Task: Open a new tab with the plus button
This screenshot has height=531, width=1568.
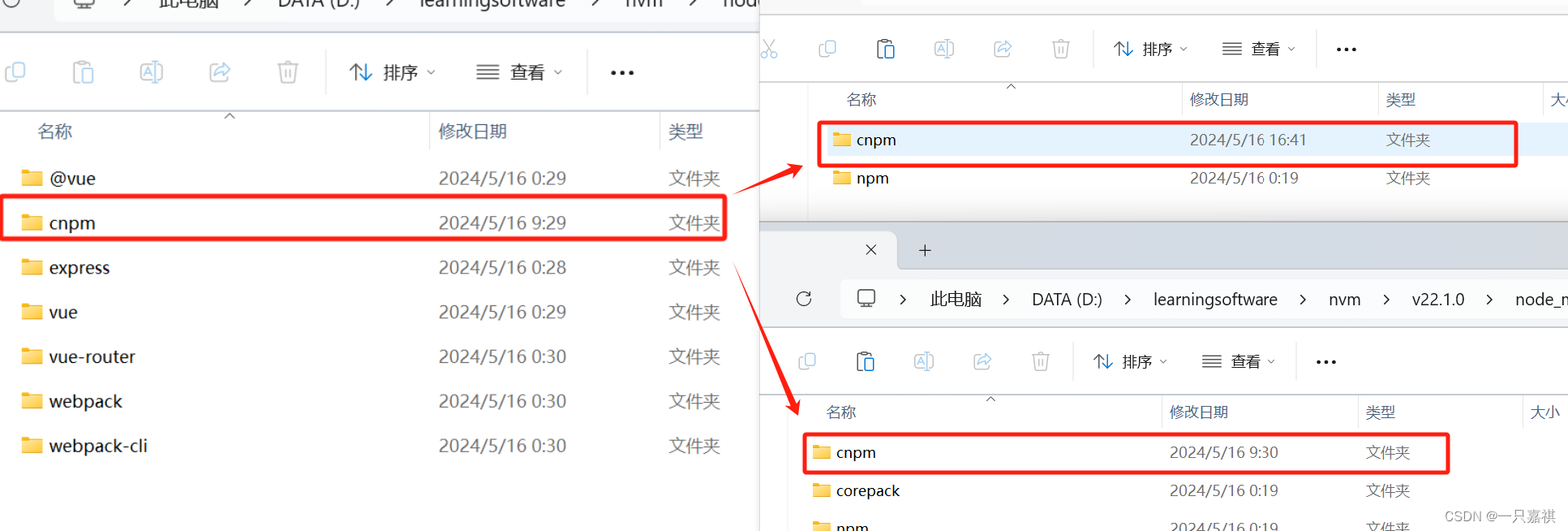Action: click(x=925, y=250)
